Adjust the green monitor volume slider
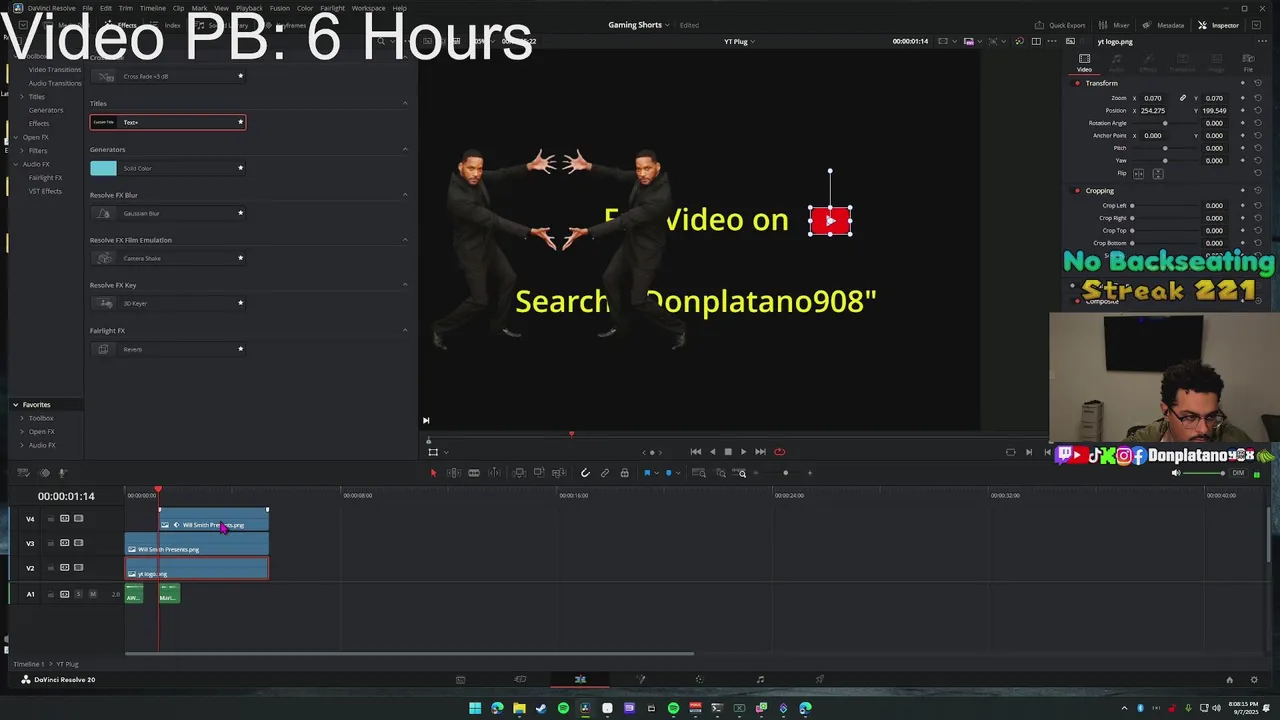The image size is (1280, 720). pos(1205,473)
